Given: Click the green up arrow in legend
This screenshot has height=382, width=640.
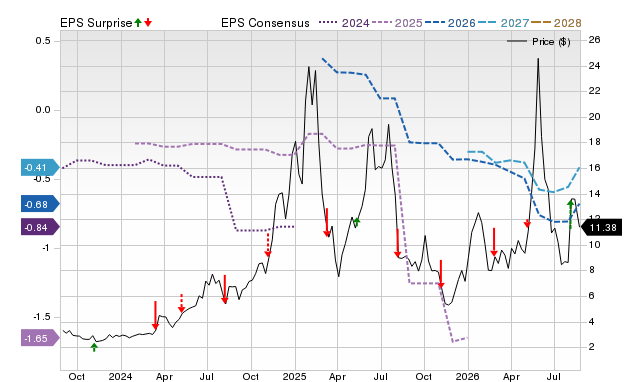Looking at the screenshot, I should click(x=138, y=22).
